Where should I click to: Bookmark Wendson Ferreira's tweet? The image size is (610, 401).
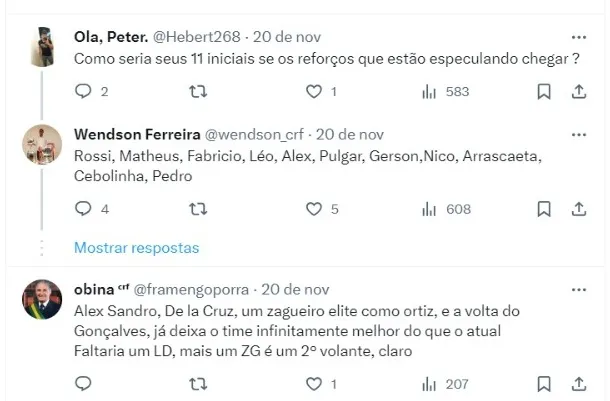(x=544, y=209)
